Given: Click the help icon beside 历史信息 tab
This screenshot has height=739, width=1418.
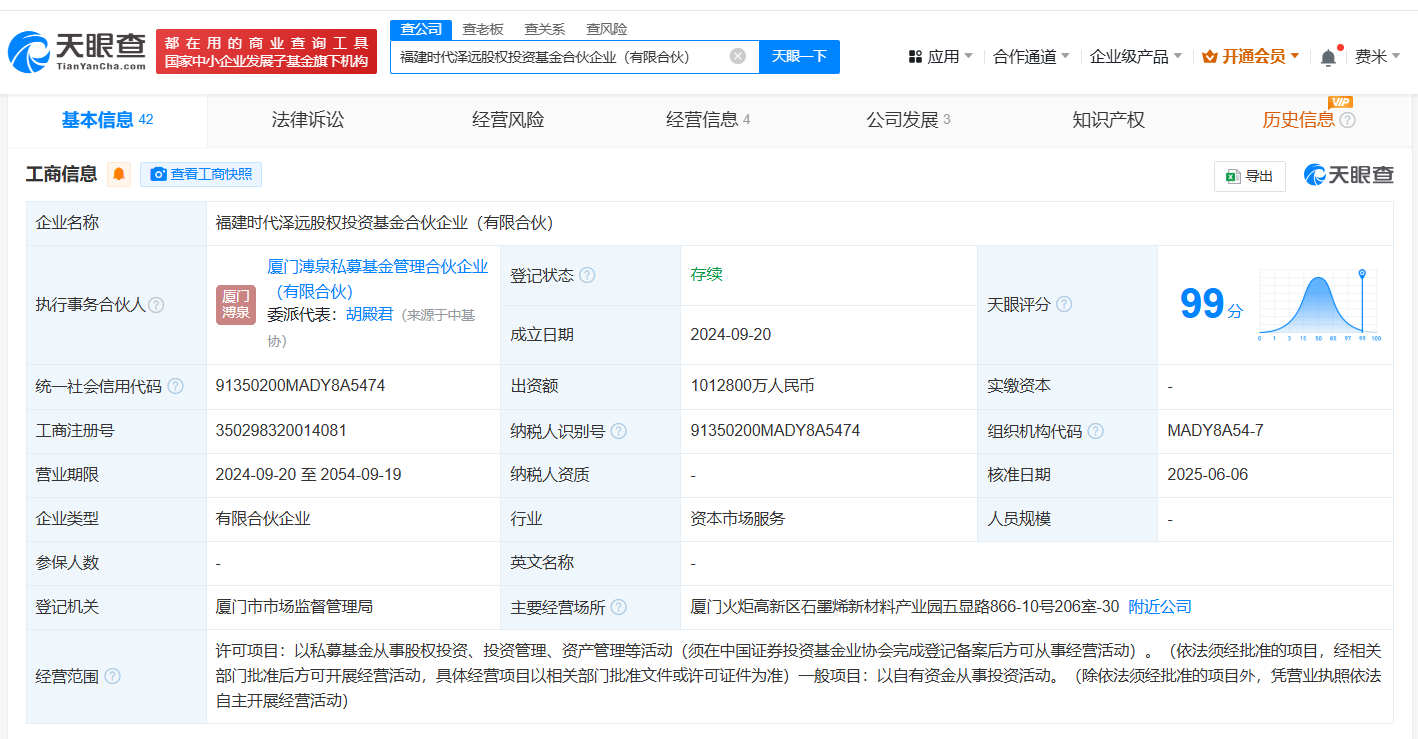Looking at the screenshot, I should (1347, 121).
